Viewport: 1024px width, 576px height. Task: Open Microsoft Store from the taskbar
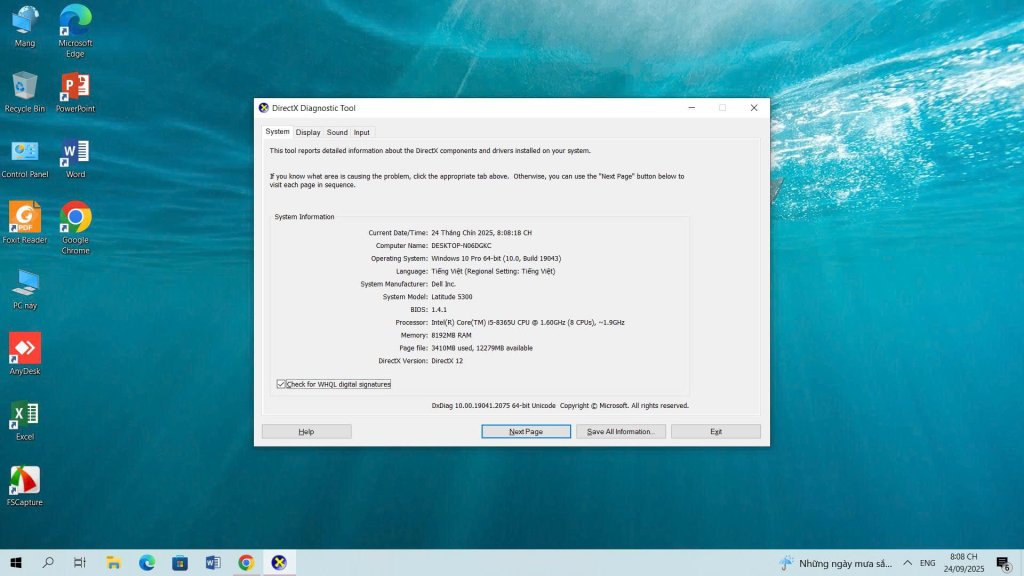(x=180, y=563)
